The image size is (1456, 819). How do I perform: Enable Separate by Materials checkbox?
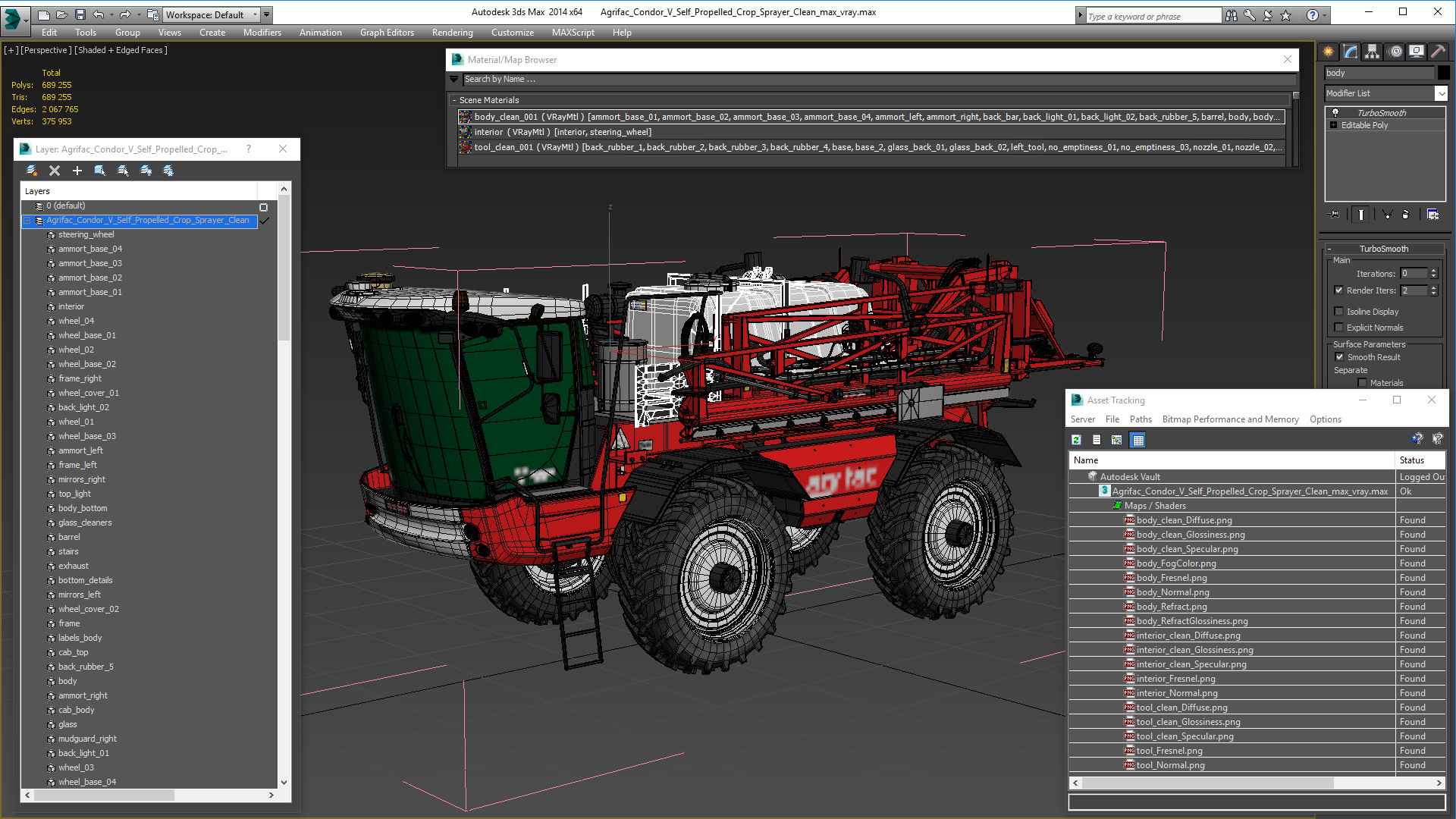click(1362, 383)
